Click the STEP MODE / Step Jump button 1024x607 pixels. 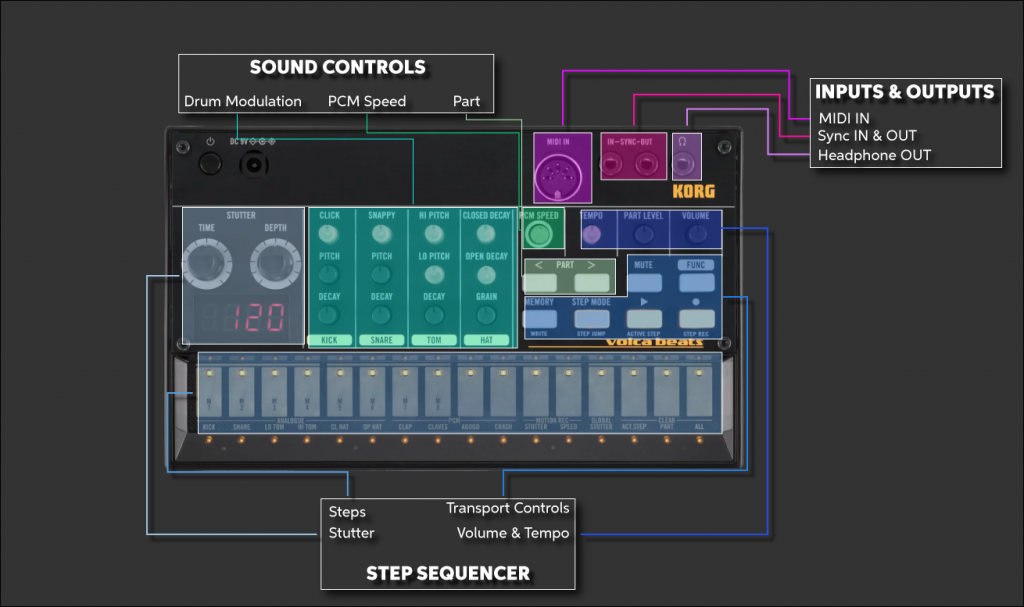(x=592, y=319)
